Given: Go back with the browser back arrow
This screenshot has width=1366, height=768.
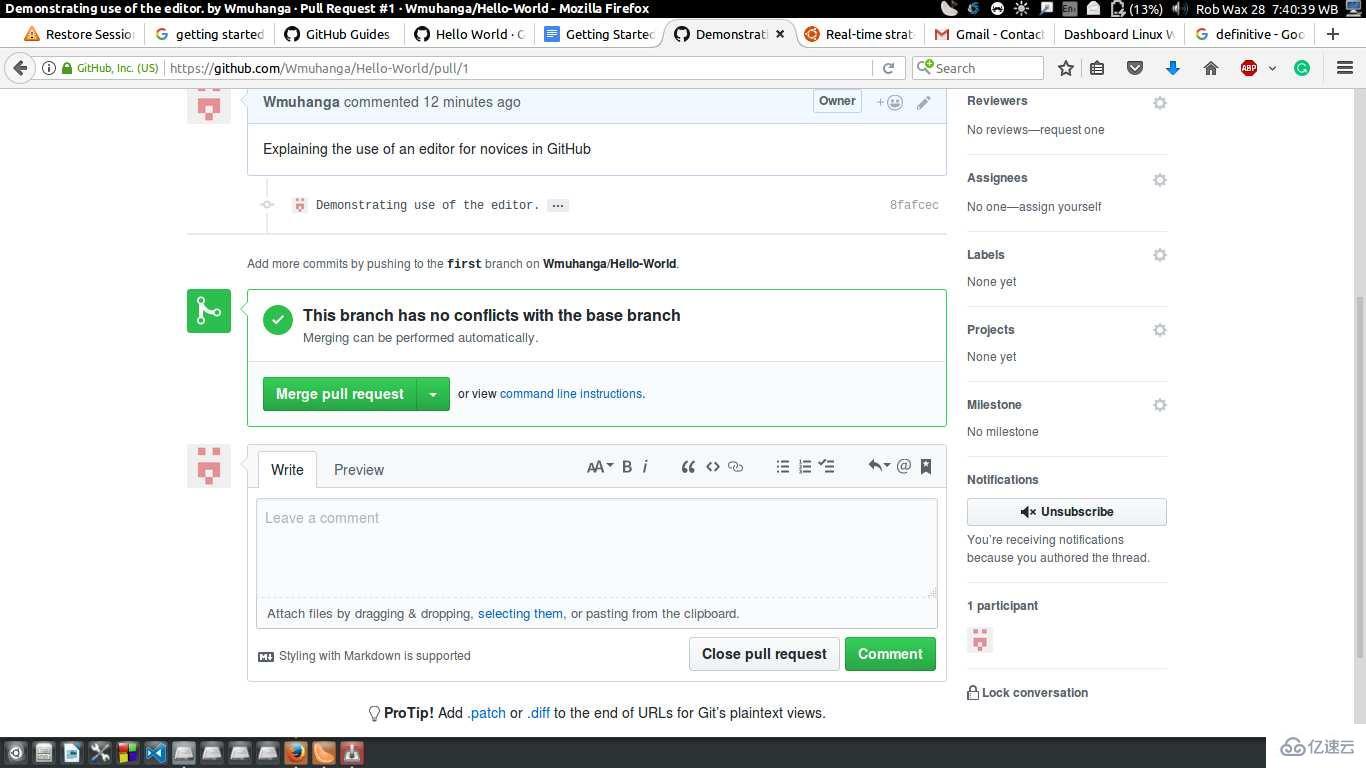Looking at the screenshot, I should 20,68.
